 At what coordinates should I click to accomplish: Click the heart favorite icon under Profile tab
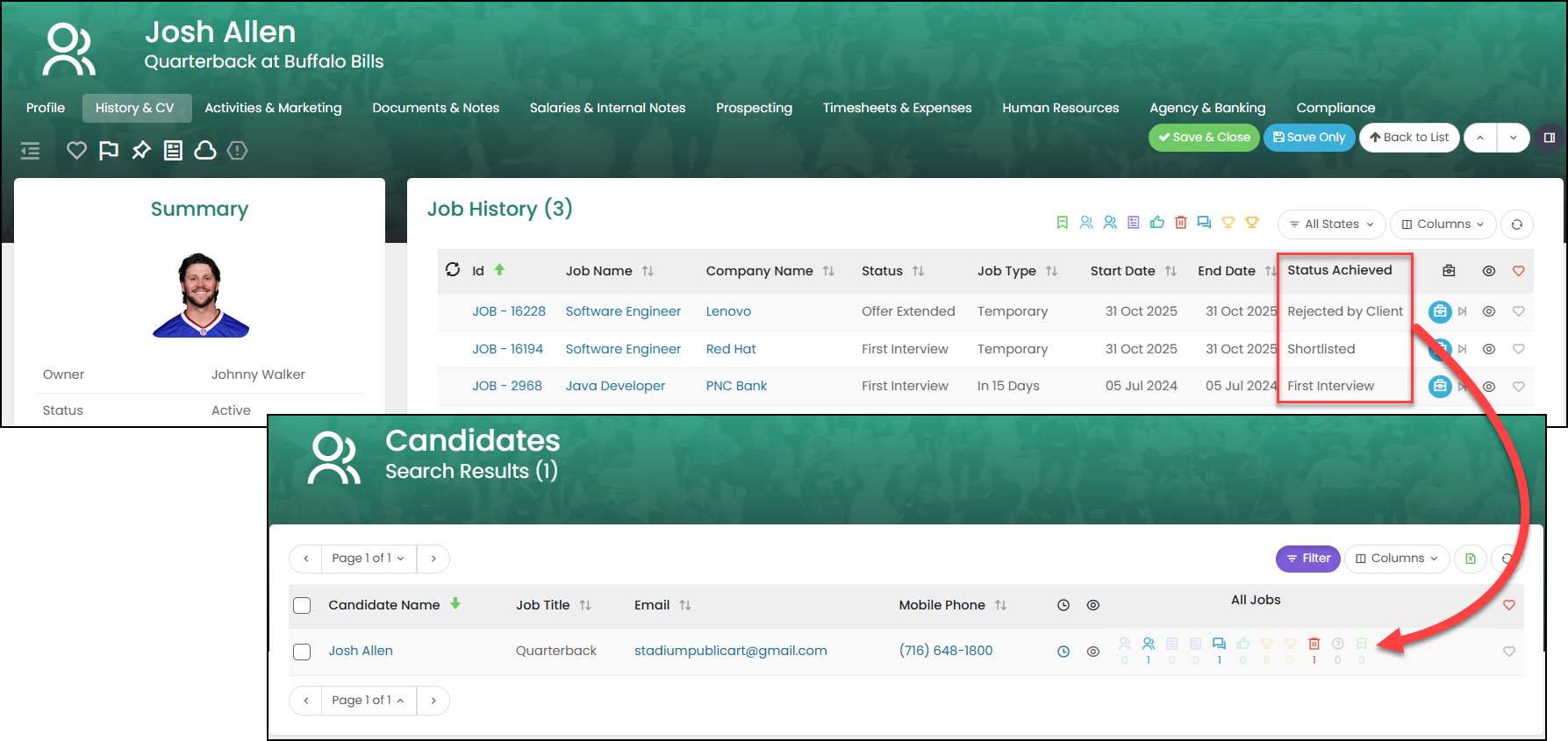click(77, 151)
